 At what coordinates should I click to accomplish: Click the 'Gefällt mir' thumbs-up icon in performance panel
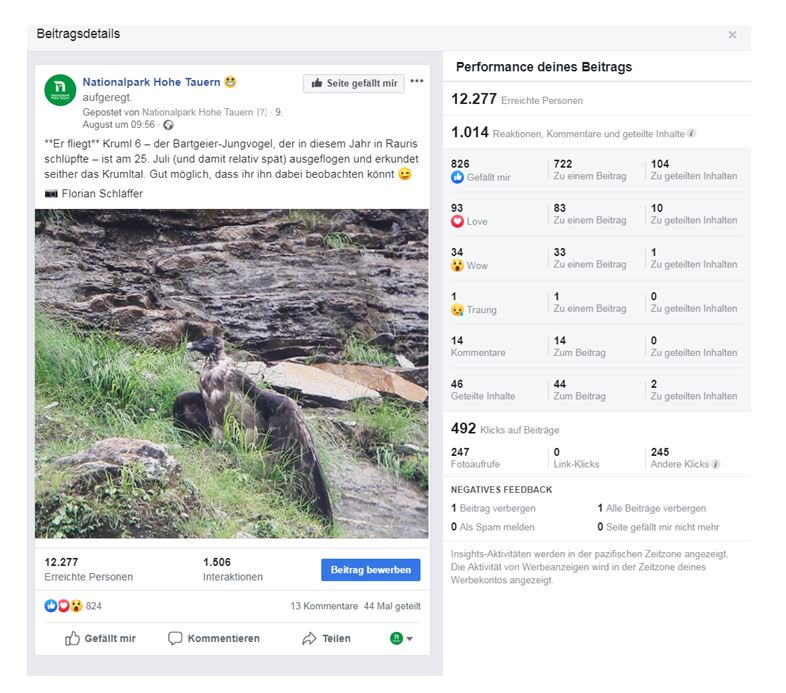[x=457, y=177]
